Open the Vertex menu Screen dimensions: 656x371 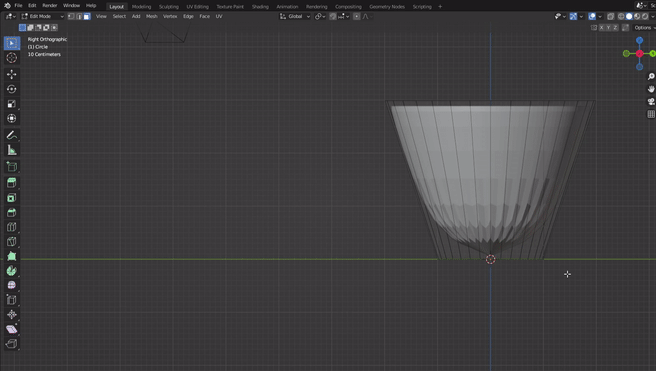170,16
